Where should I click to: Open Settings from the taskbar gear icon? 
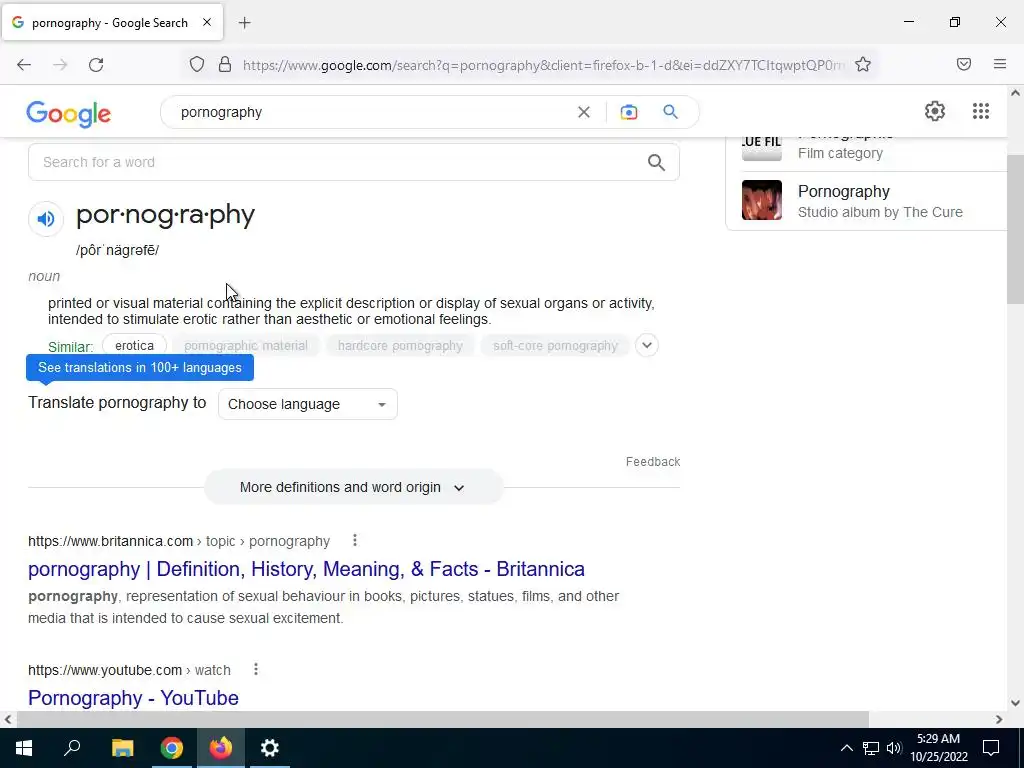[x=270, y=748]
